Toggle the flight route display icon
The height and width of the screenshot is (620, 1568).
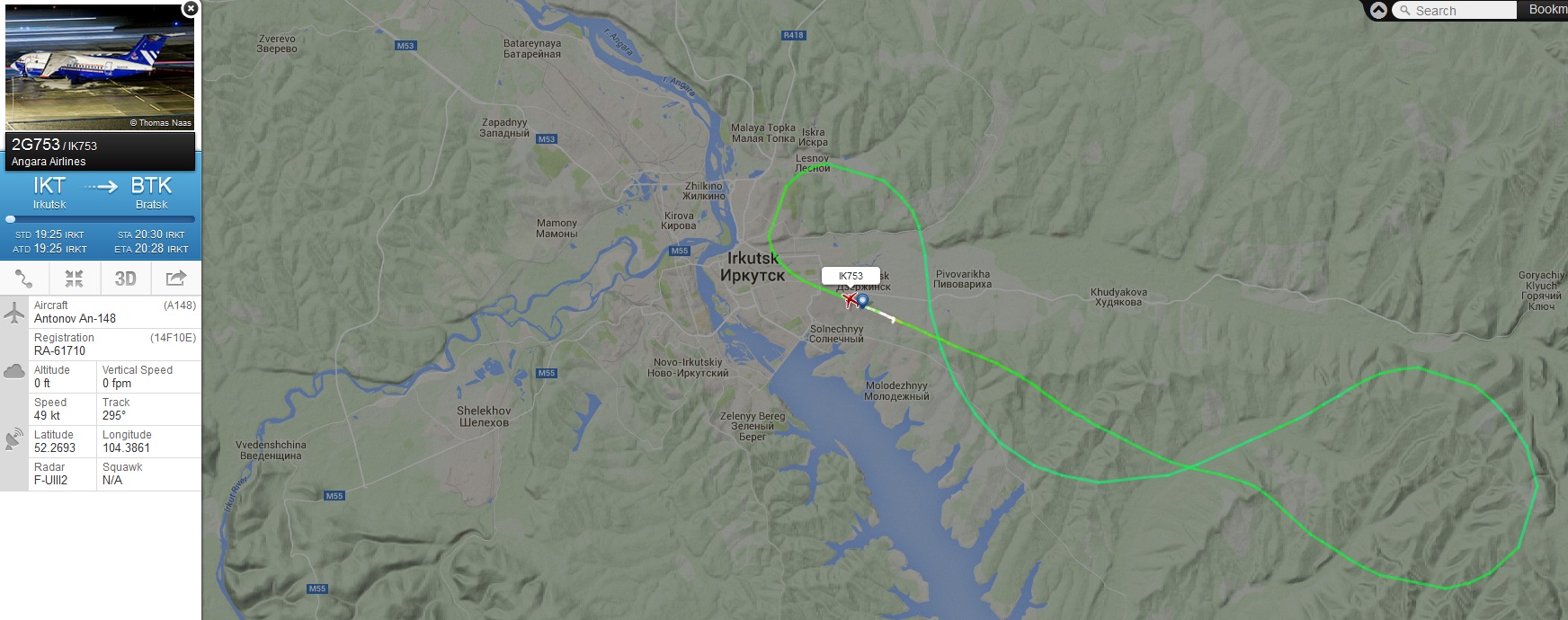click(24, 279)
